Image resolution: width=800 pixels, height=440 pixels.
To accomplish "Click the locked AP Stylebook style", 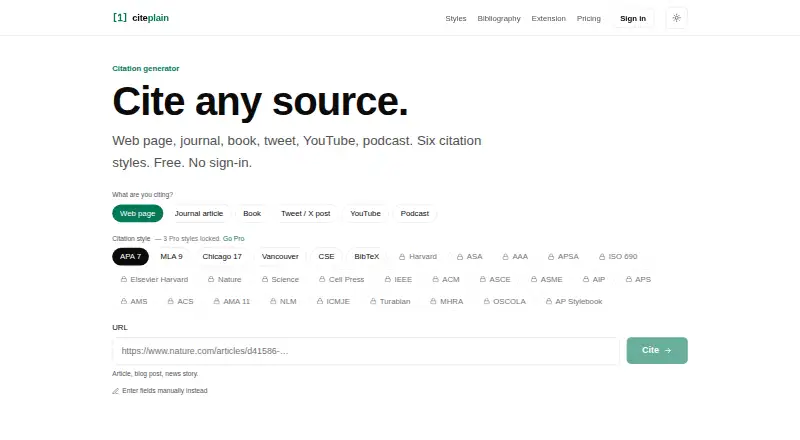I will tap(574, 302).
